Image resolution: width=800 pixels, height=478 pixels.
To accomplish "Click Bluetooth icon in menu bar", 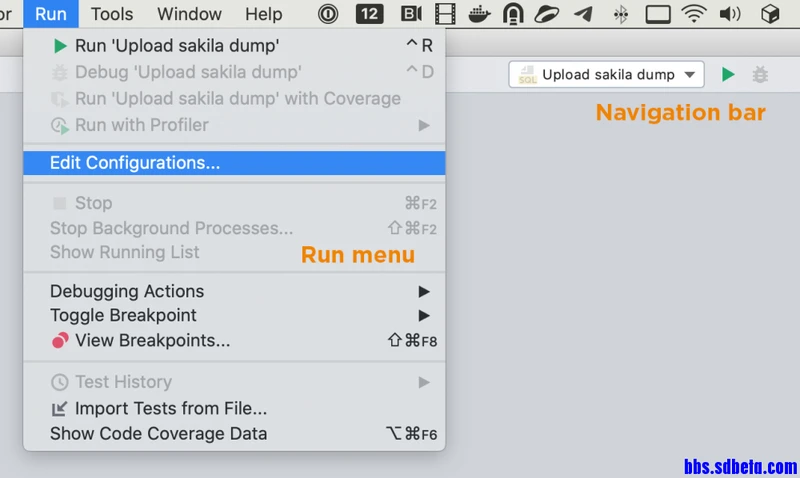I will [x=620, y=14].
